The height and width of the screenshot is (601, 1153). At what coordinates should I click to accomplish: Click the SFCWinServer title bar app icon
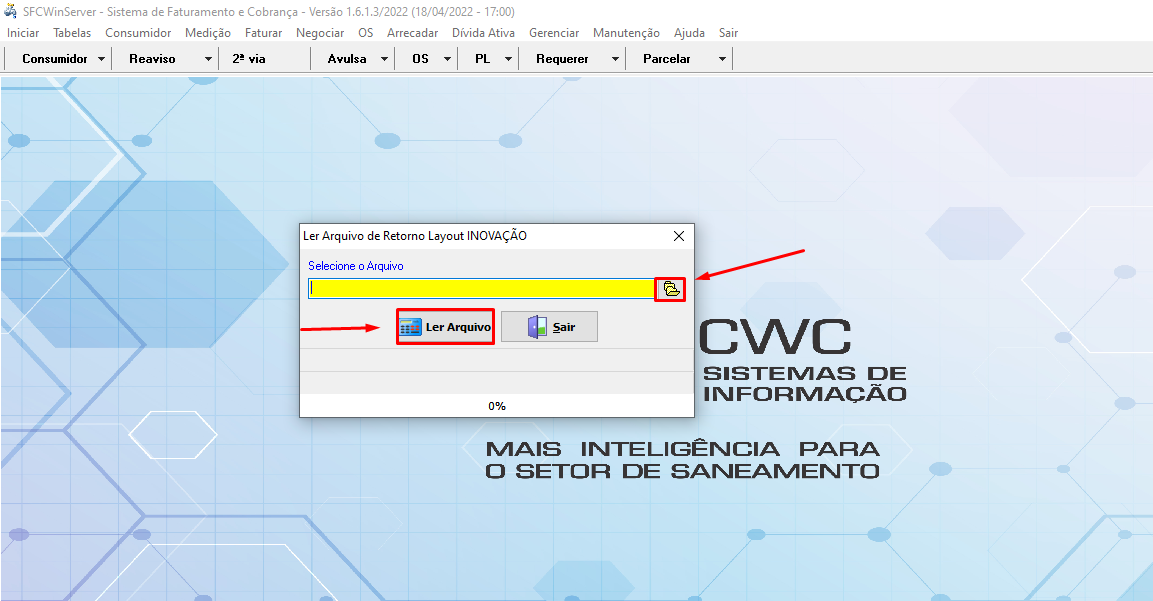[x=11, y=11]
